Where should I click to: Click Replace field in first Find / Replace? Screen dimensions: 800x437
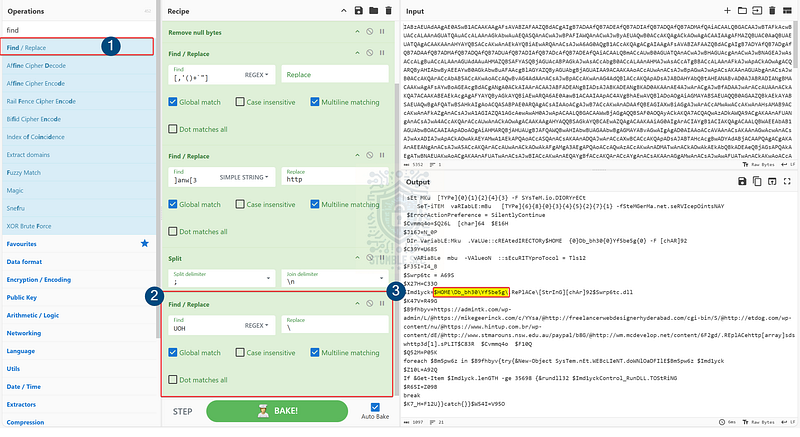335,74
